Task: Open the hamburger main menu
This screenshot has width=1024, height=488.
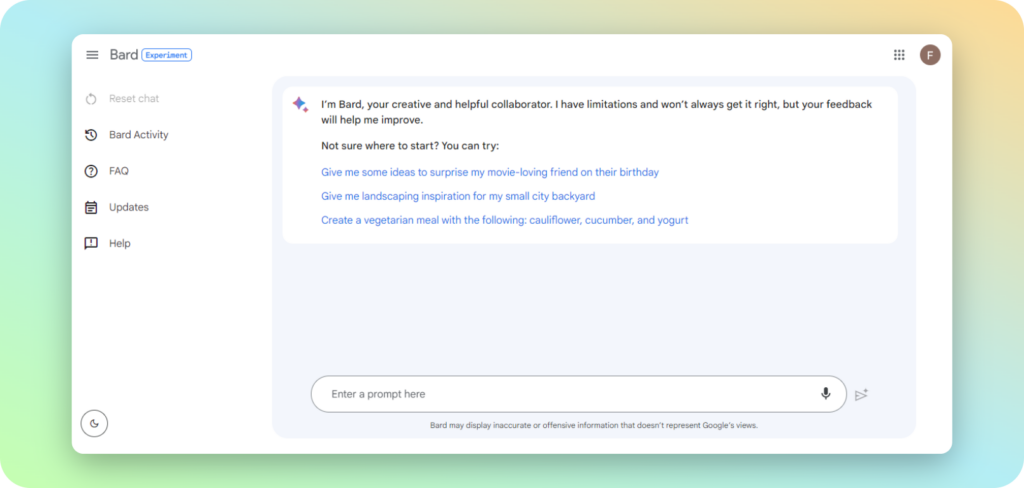Action: (92, 55)
